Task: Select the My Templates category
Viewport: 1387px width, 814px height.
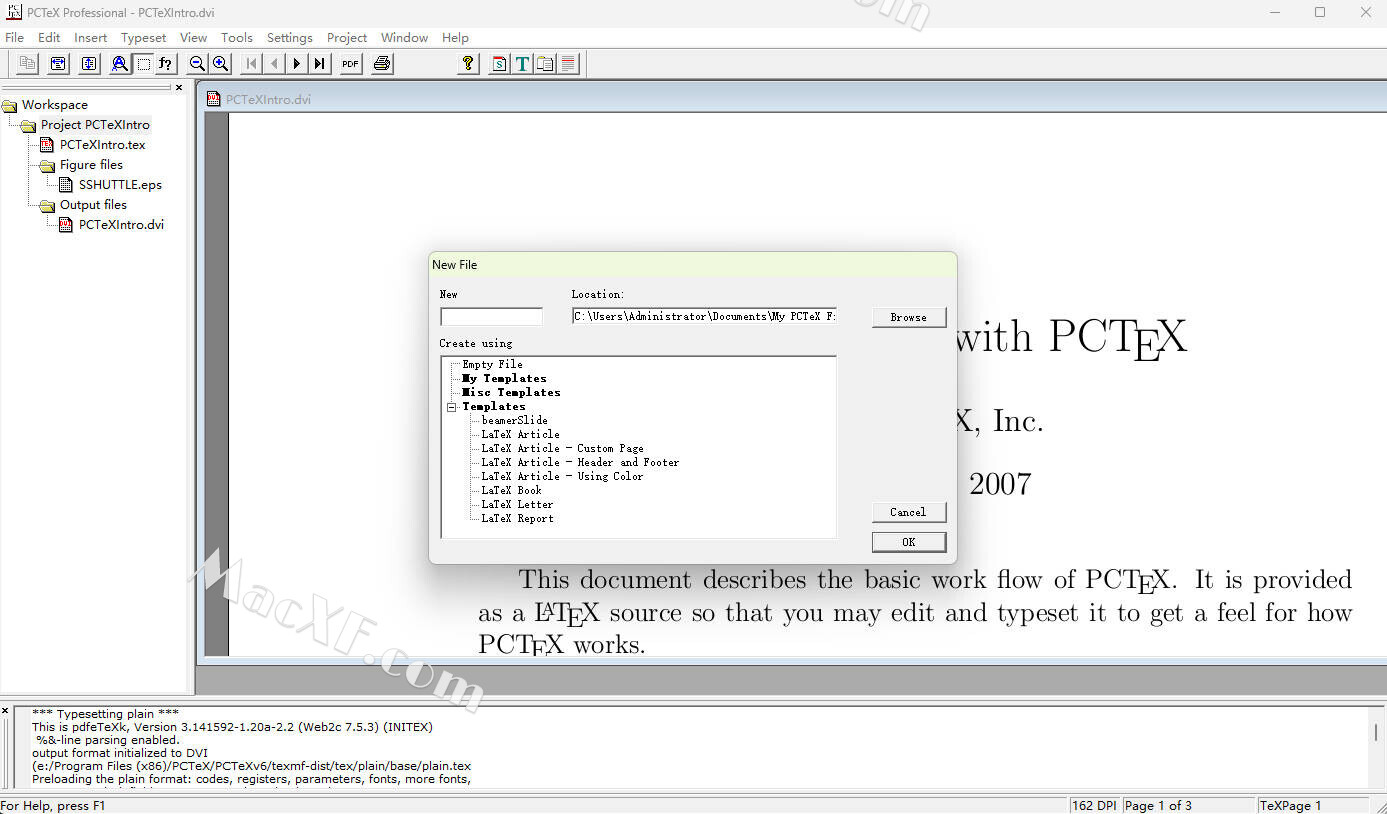Action: click(x=504, y=379)
